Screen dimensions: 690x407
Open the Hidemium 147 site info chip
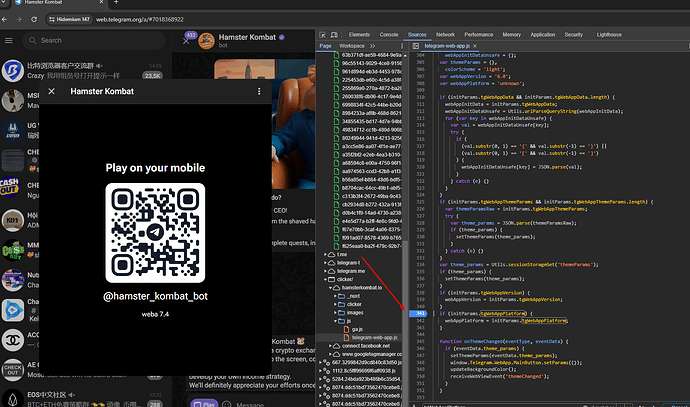click(x=69, y=19)
